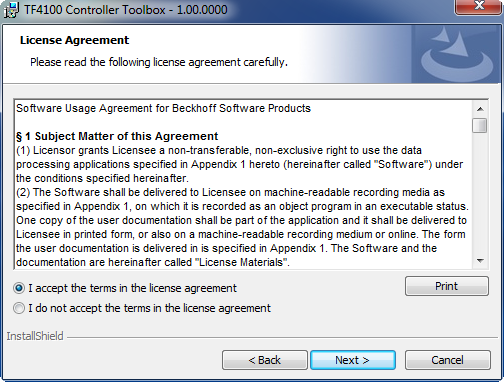The image size is (504, 382).
Task: Continue the installation with Next
Action: (x=353, y=360)
